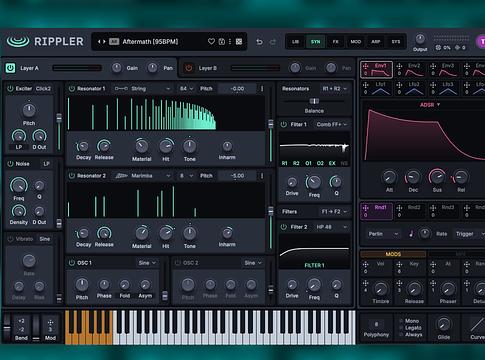
Task: Click the main Output knob
Action: pos(420,39)
